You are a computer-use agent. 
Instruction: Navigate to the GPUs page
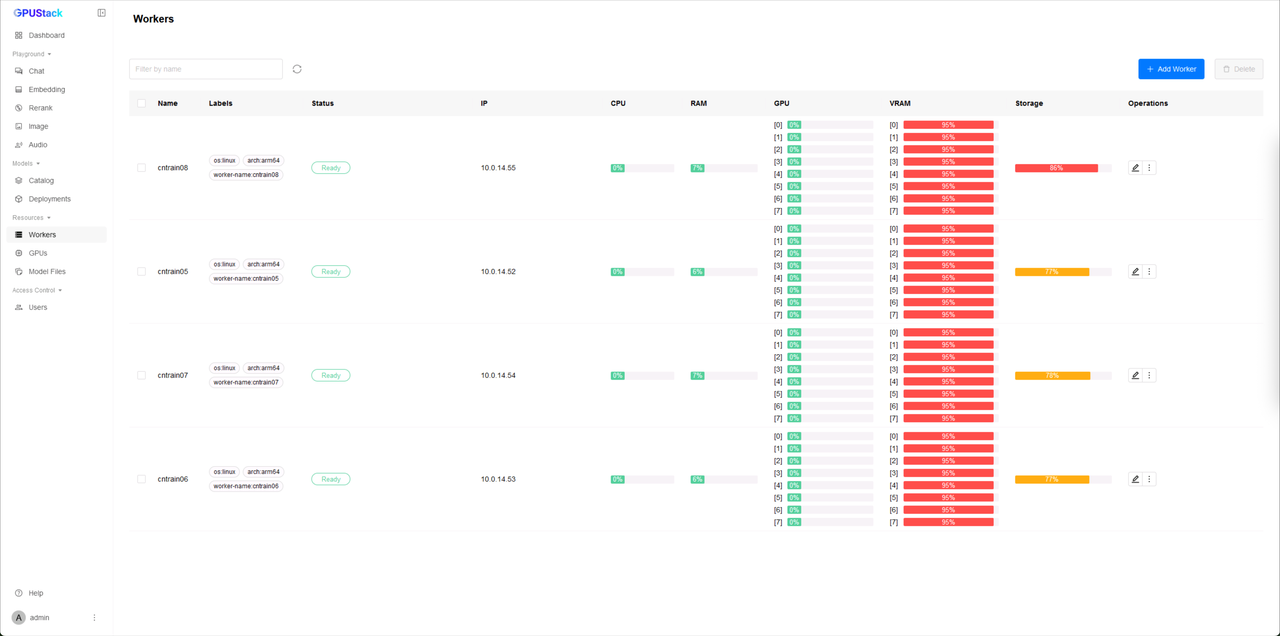(38, 253)
